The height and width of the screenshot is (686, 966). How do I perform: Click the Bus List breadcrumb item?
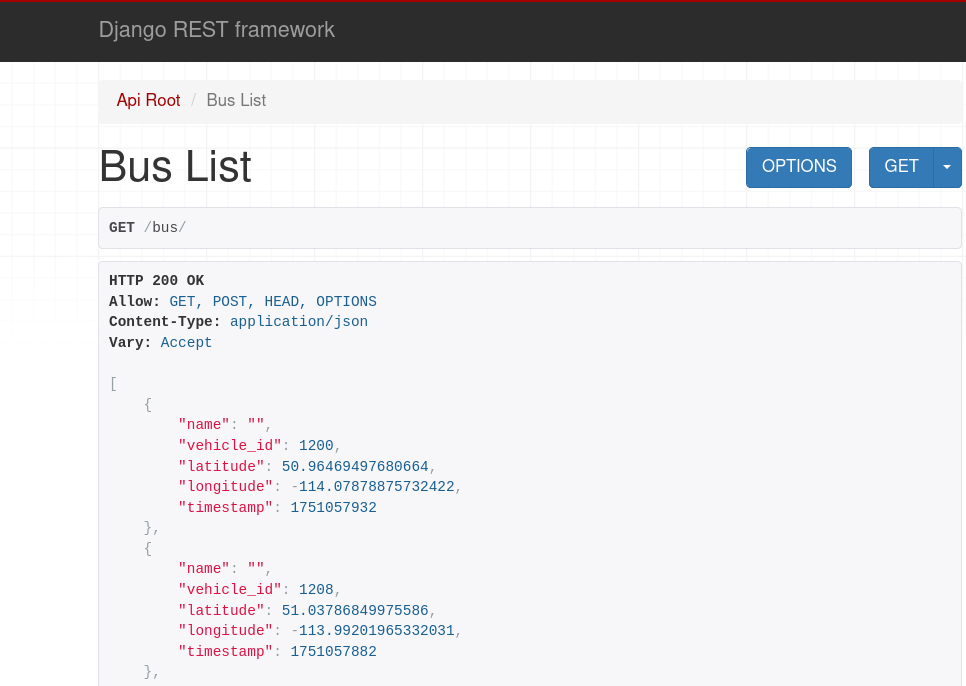236,100
